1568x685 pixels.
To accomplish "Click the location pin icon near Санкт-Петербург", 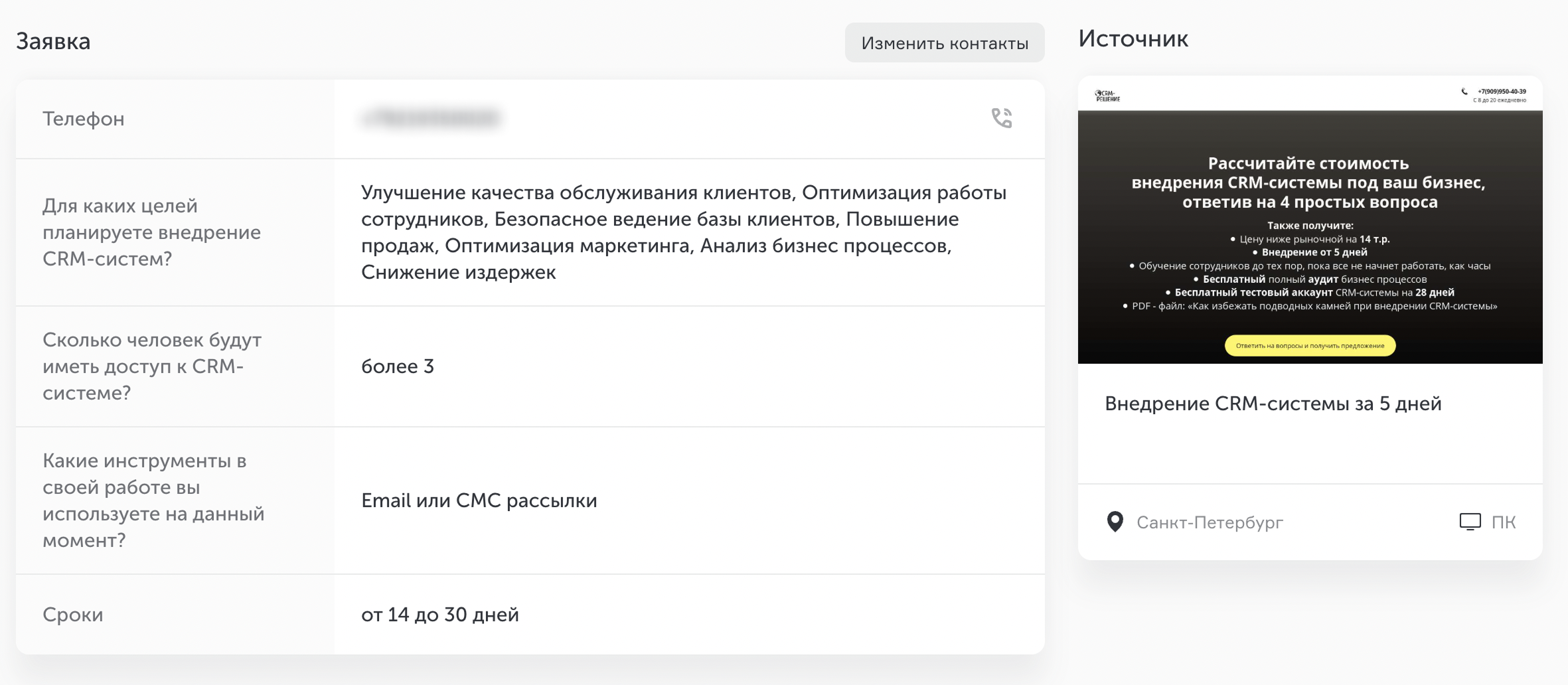I will (1115, 522).
